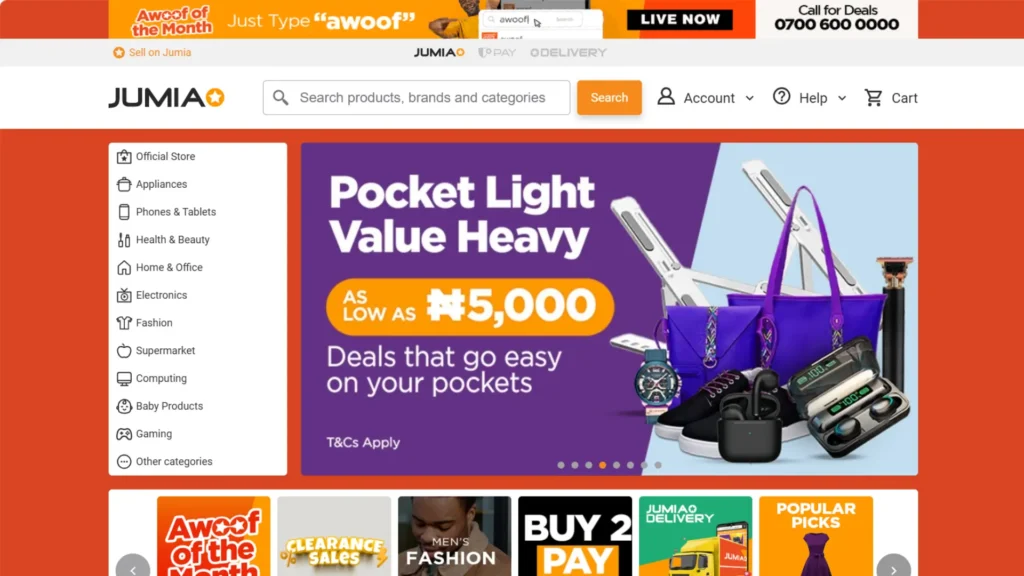The width and height of the screenshot is (1024, 576).
Task: Open the Gaming controller icon category
Action: coord(123,434)
